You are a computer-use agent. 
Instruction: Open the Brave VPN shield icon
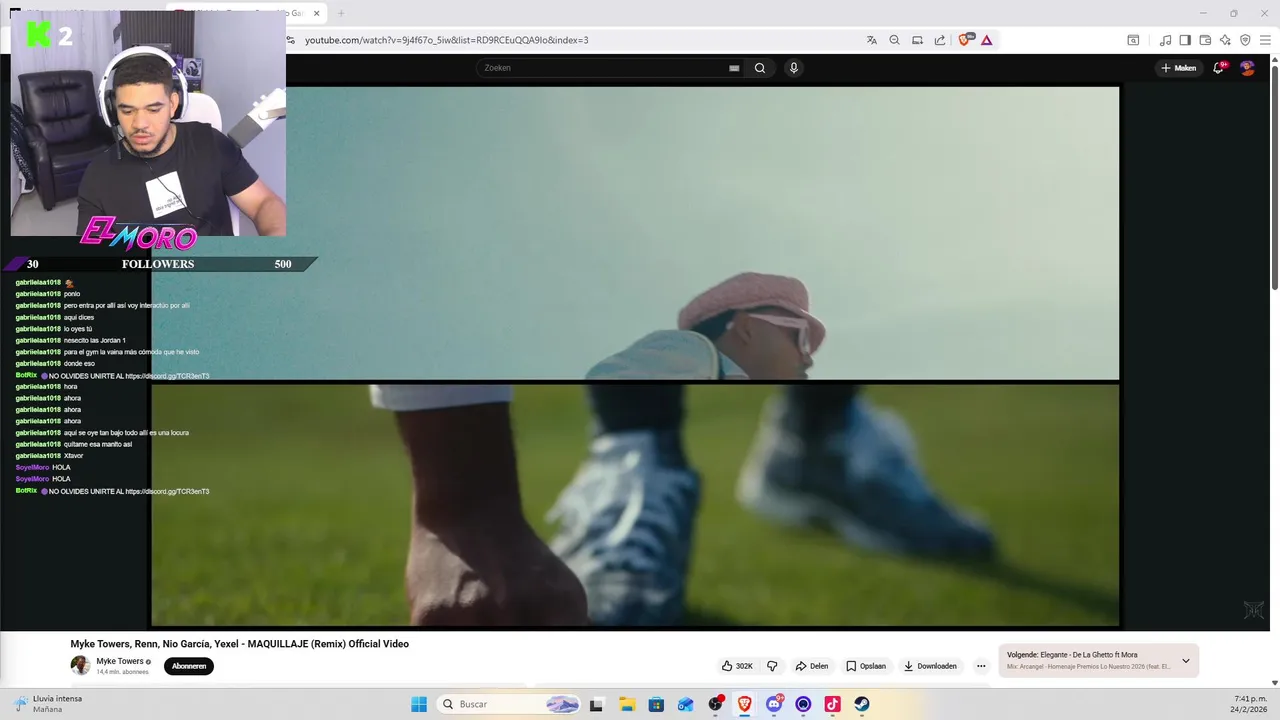click(1245, 40)
